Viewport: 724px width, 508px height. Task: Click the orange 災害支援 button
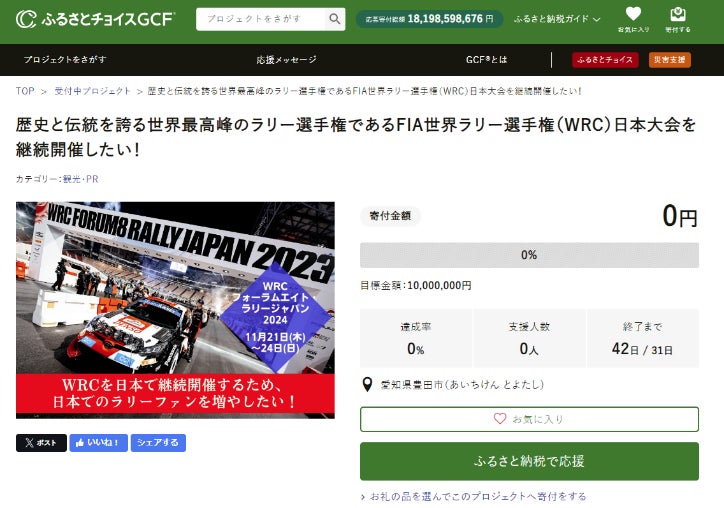tap(670, 60)
